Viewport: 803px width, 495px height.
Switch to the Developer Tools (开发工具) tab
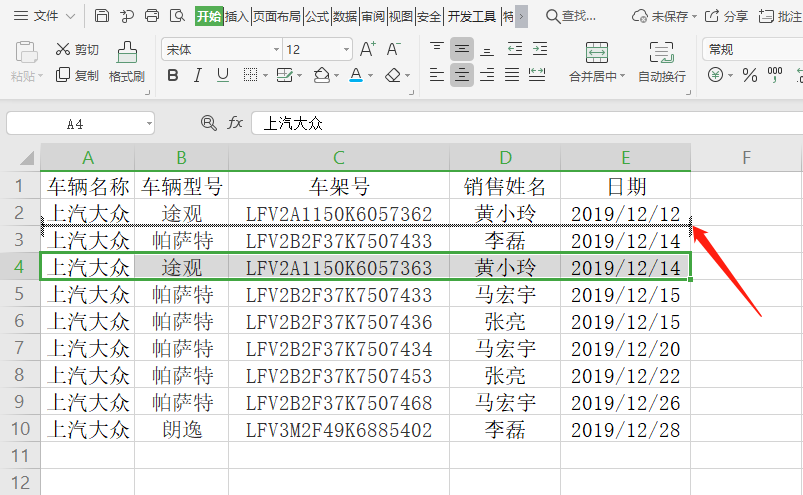472,16
